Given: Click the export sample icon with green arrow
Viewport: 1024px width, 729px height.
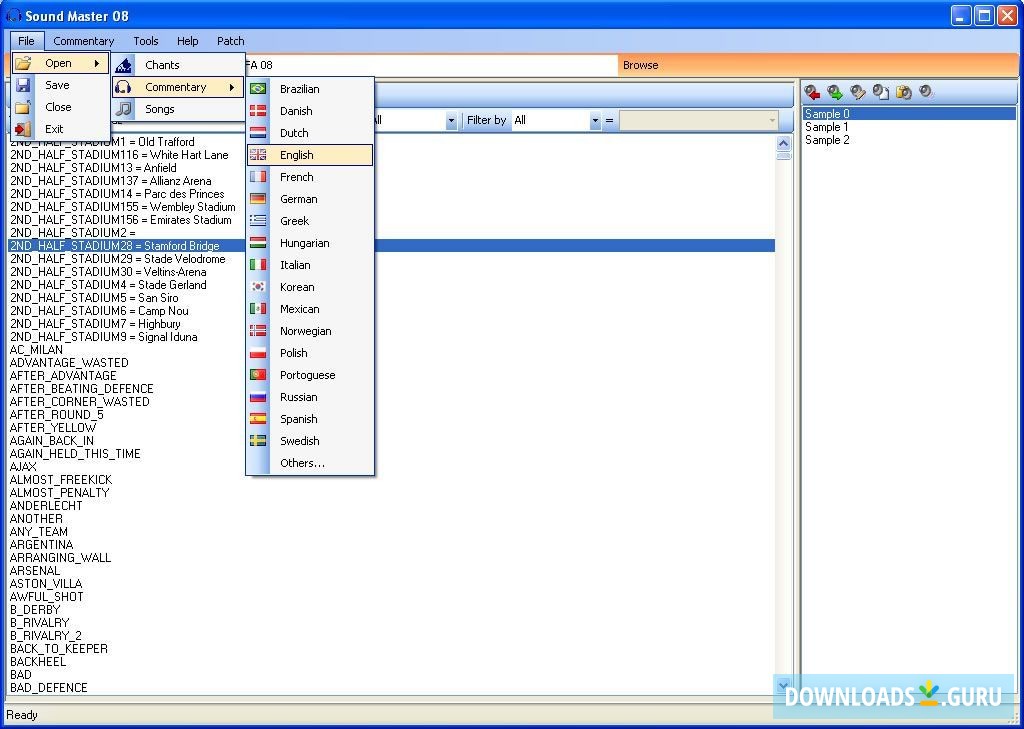Looking at the screenshot, I should point(835,92).
